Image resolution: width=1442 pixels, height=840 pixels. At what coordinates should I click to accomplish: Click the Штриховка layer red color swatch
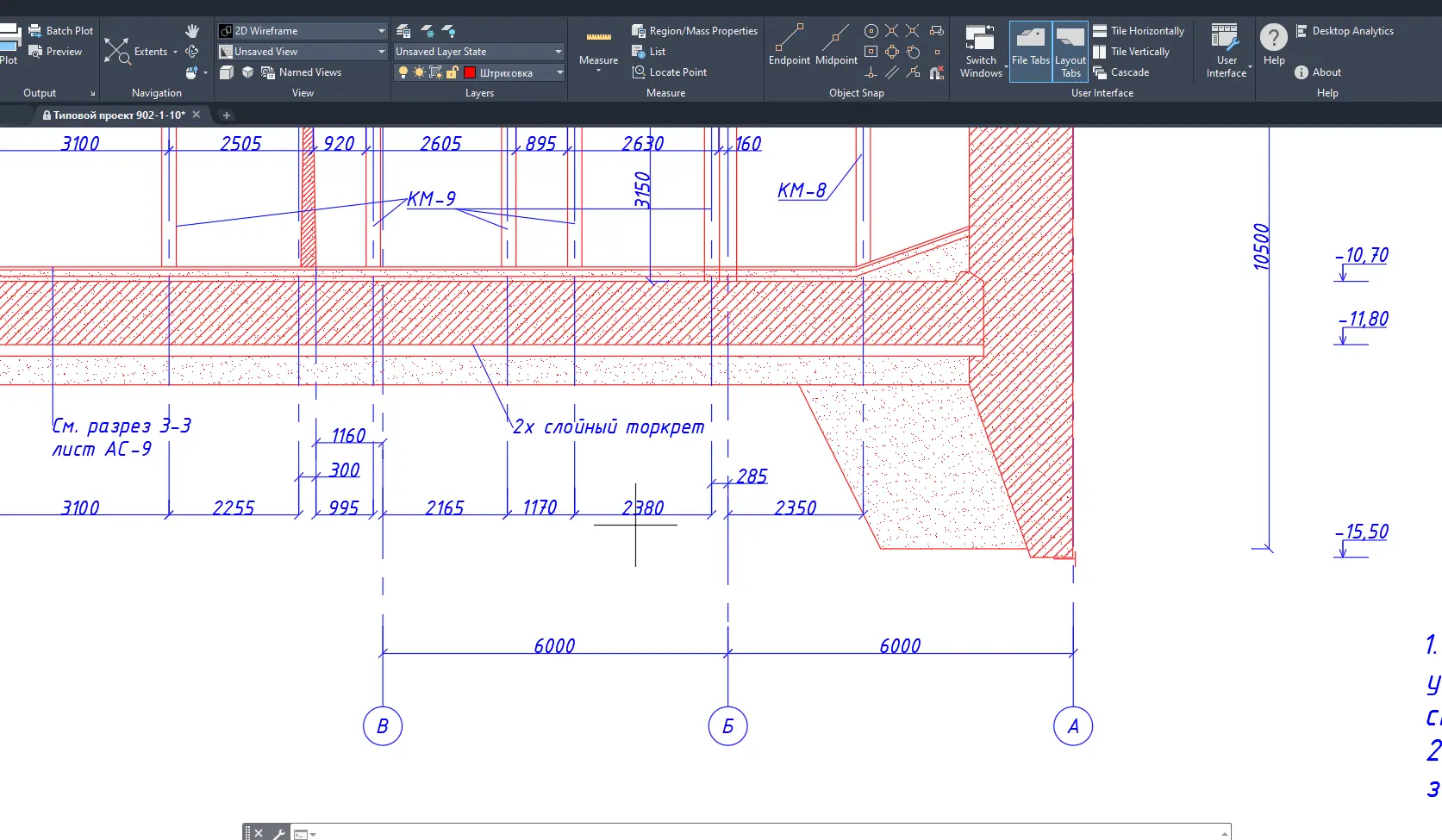[470, 72]
